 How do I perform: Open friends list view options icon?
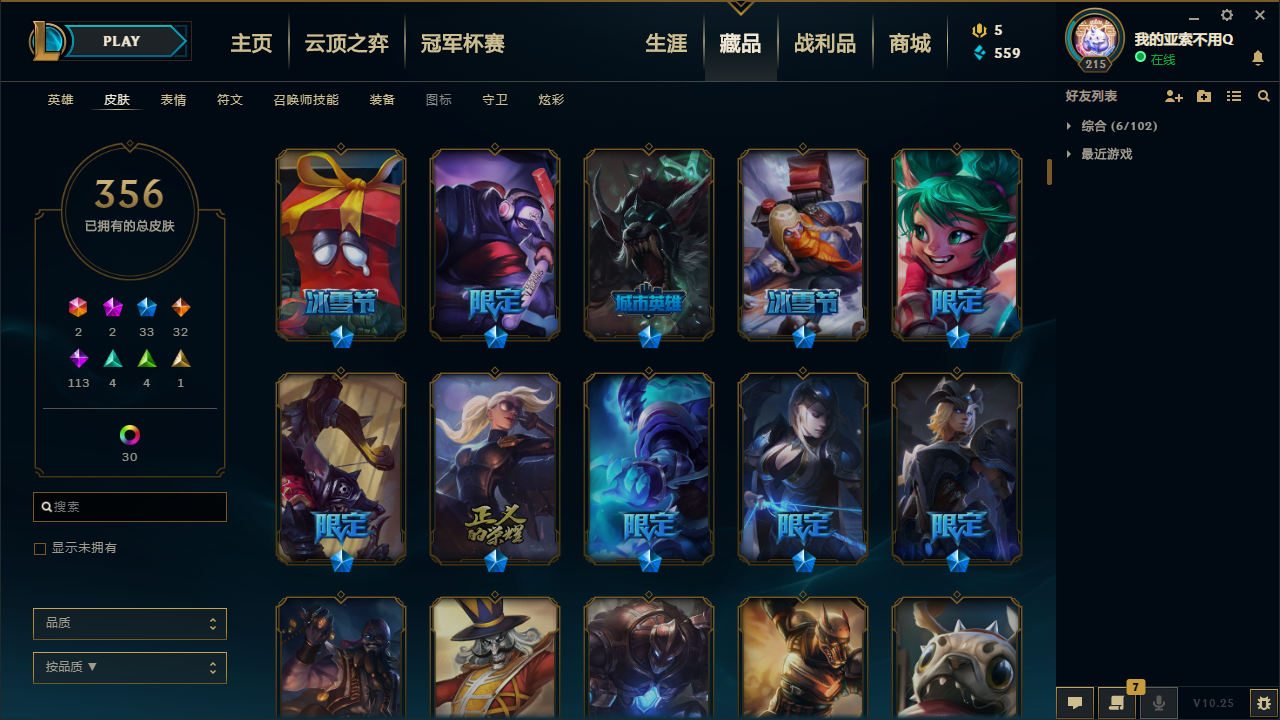[x=1234, y=96]
